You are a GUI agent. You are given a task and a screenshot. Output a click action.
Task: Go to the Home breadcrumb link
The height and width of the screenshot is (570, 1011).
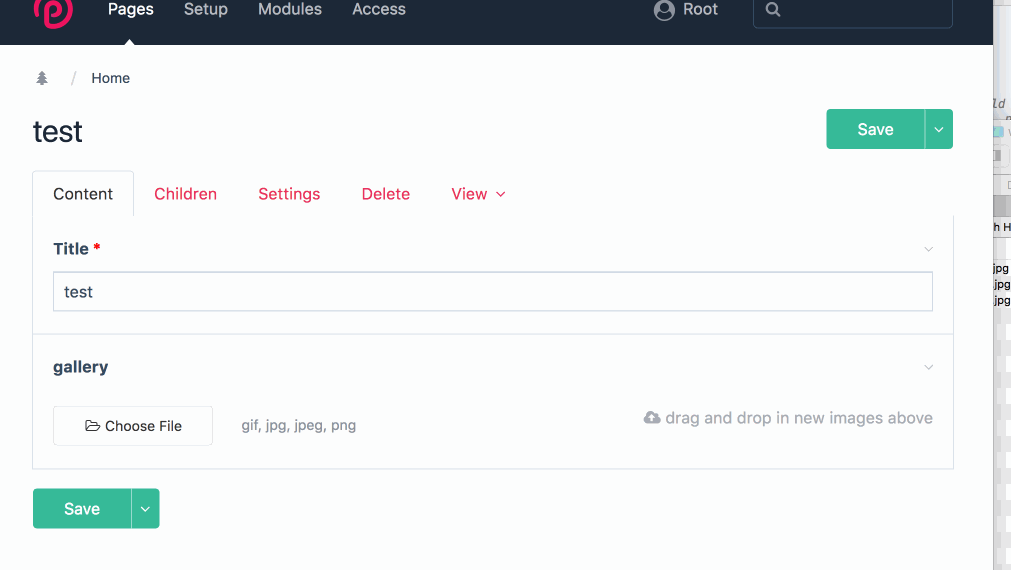click(110, 78)
